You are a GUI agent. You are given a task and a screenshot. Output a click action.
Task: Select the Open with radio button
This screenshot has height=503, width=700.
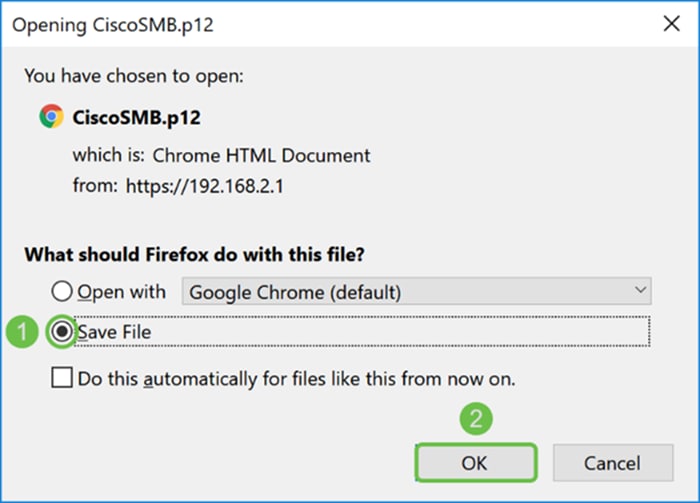click(62, 291)
